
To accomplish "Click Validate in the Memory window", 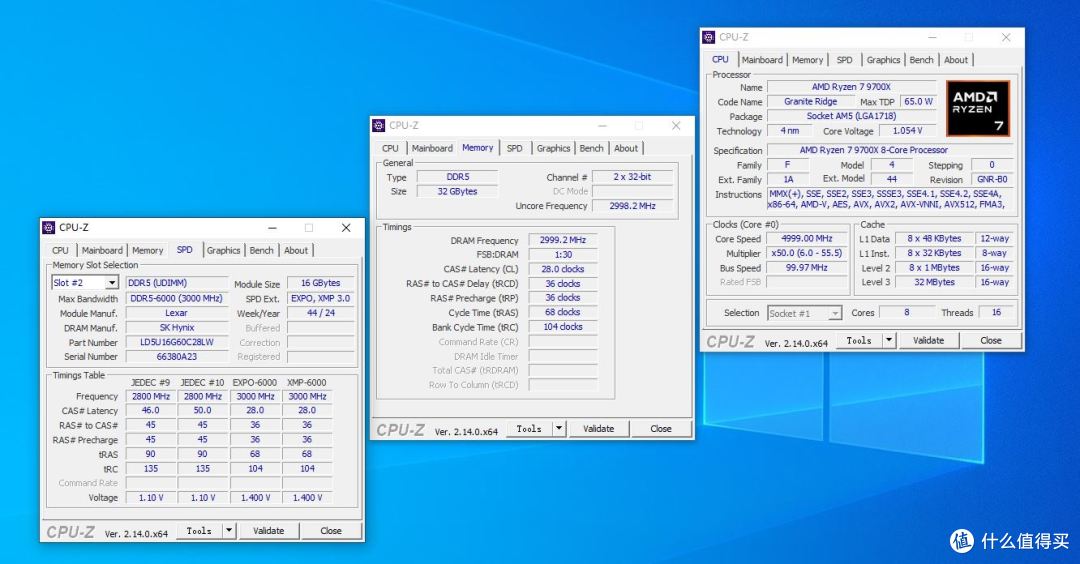I will tap(599, 428).
